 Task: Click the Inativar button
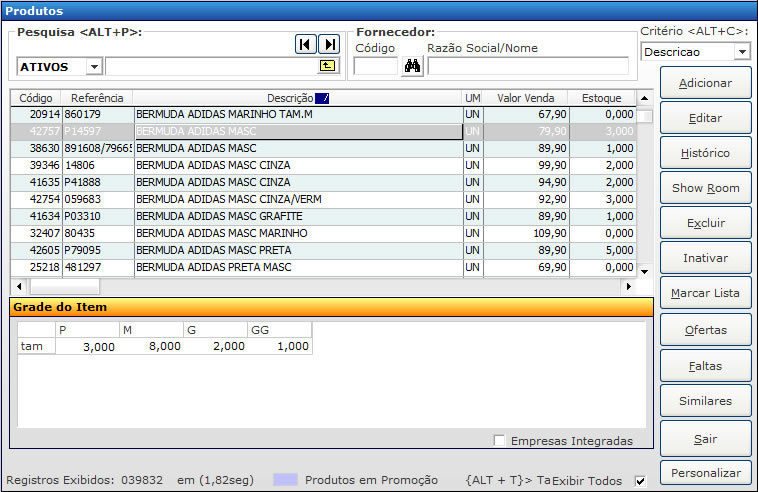tap(705, 258)
